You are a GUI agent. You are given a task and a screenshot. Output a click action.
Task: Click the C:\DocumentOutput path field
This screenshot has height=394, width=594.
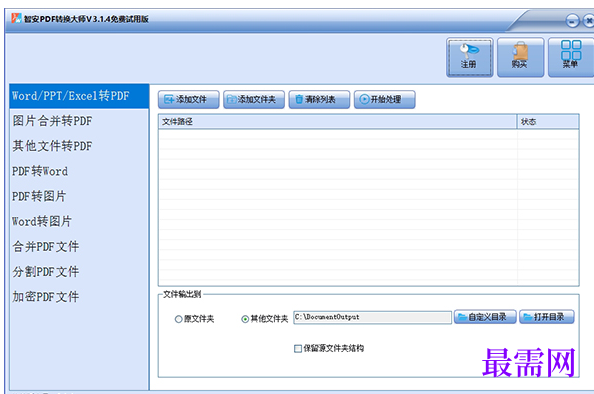coord(372,317)
